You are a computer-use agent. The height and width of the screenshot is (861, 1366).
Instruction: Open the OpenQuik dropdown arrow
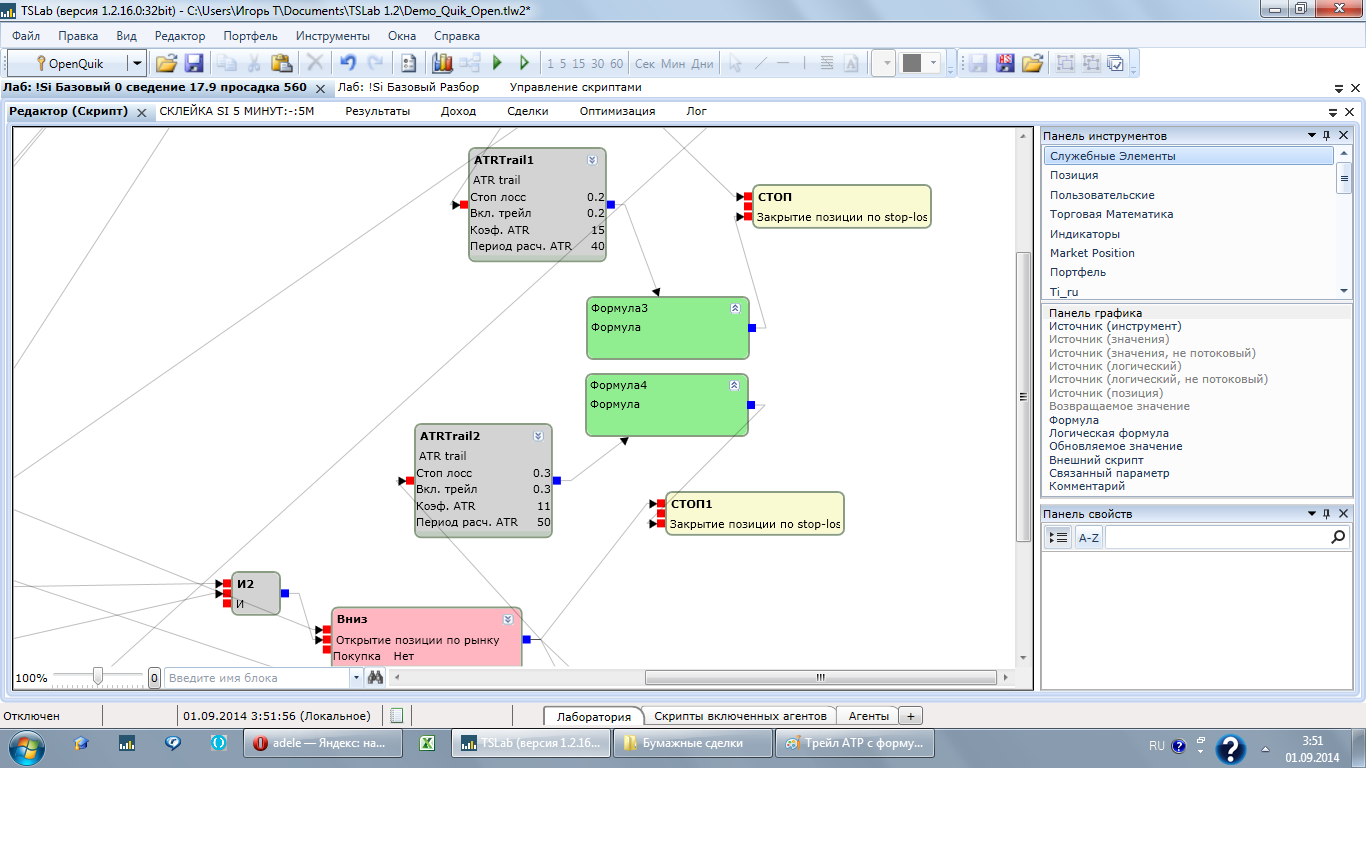(x=136, y=63)
